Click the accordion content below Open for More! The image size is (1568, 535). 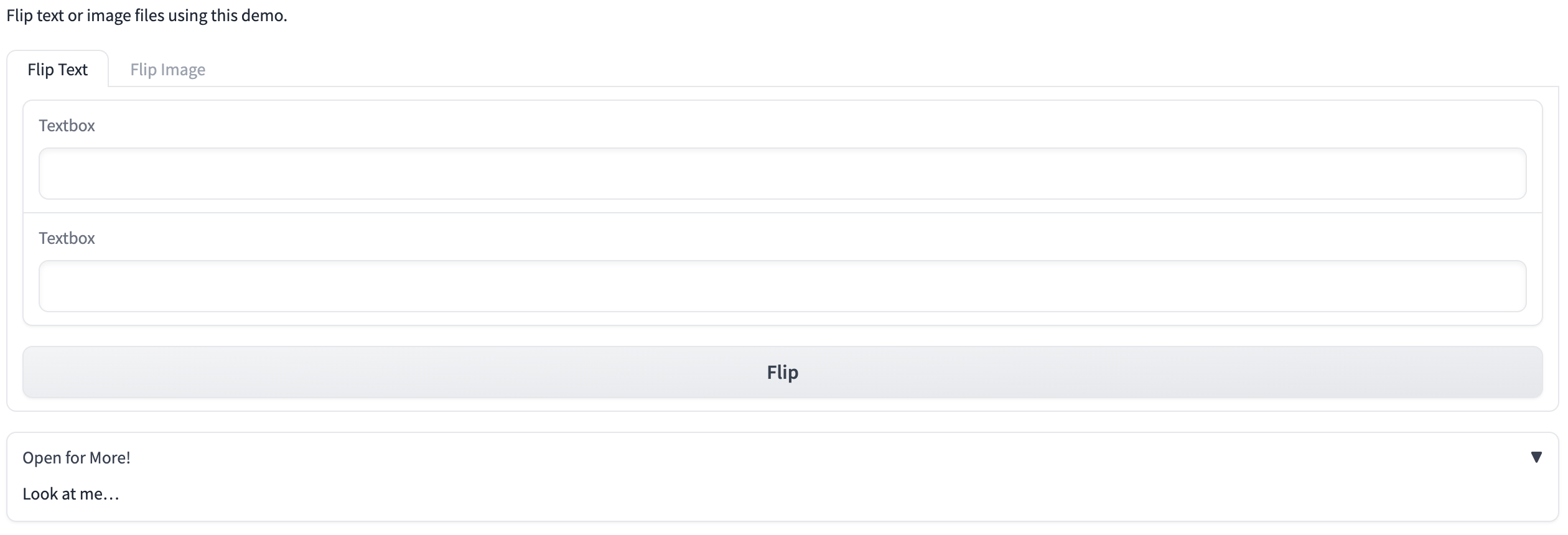[71, 494]
